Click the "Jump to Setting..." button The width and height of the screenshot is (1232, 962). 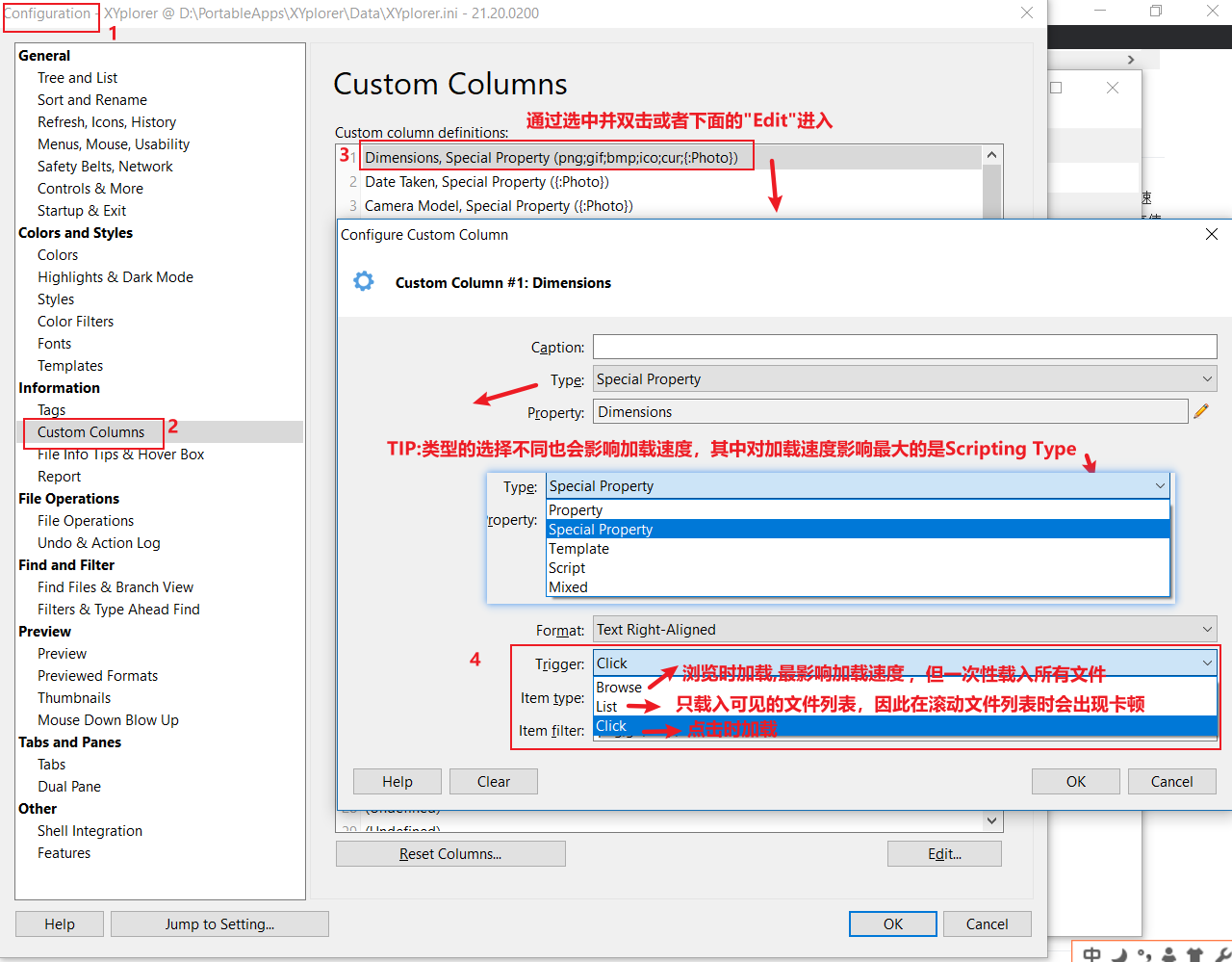[x=219, y=923]
